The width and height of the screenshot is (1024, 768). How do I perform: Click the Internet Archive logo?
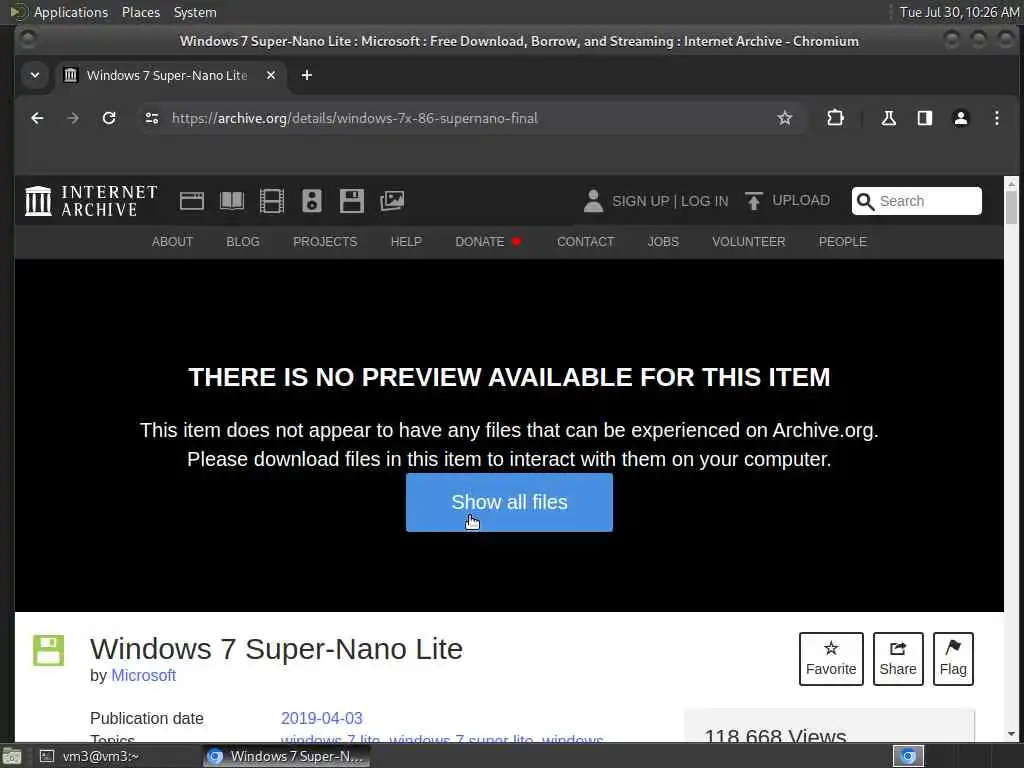point(91,201)
